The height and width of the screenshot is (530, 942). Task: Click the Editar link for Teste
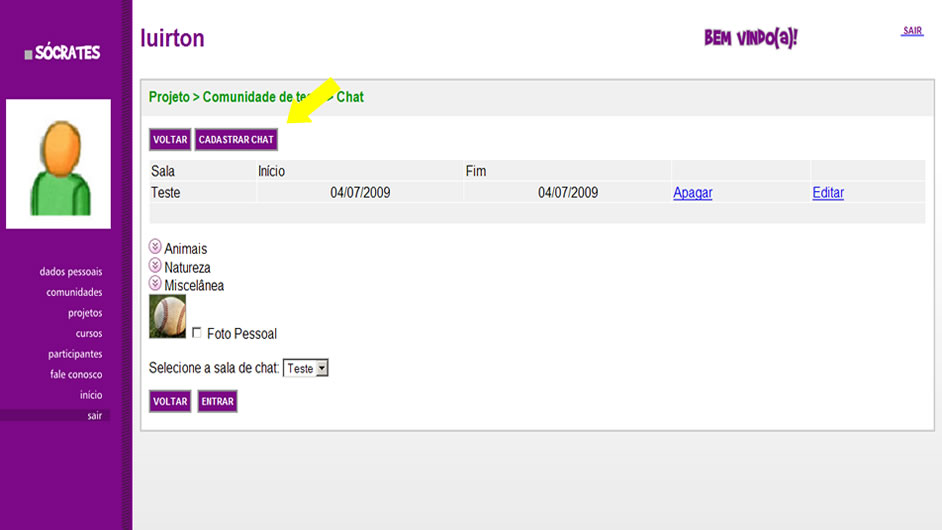[827, 193]
